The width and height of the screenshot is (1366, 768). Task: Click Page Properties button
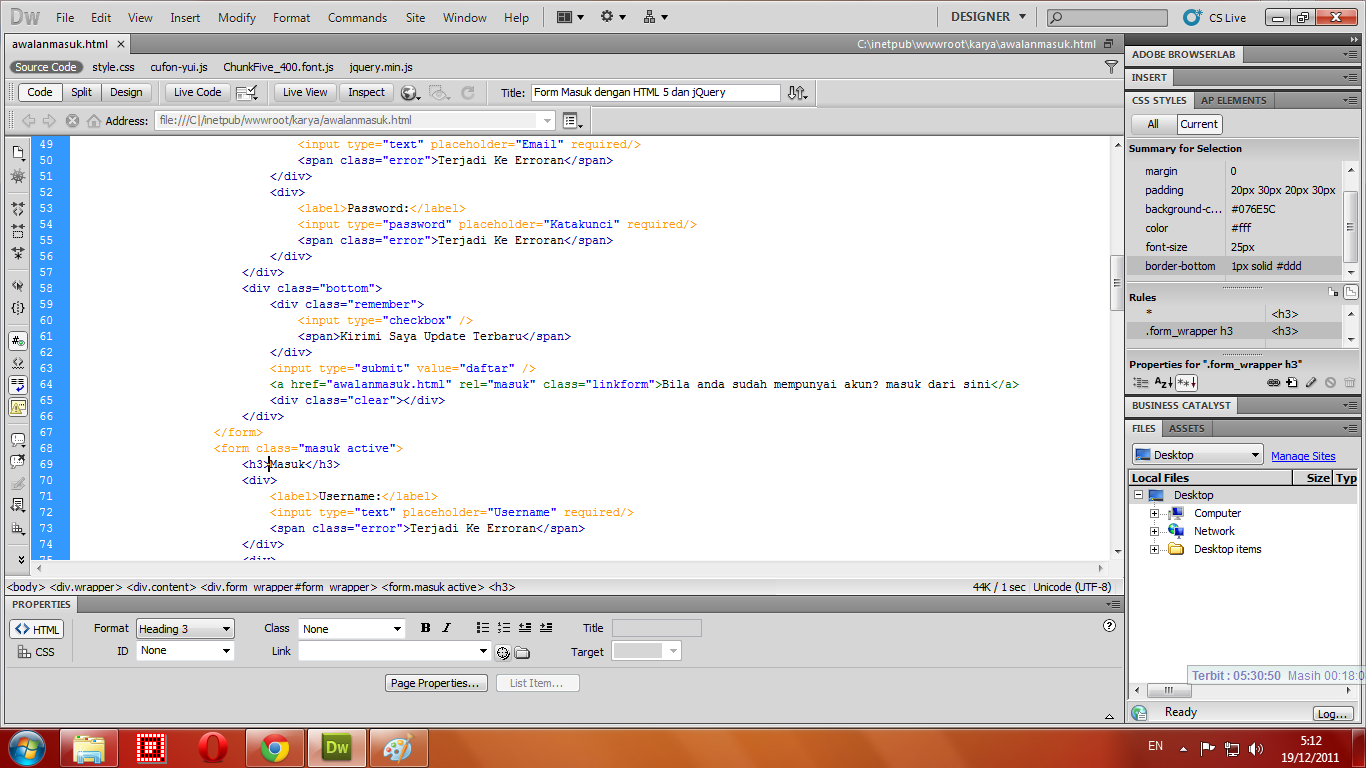click(436, 683)
